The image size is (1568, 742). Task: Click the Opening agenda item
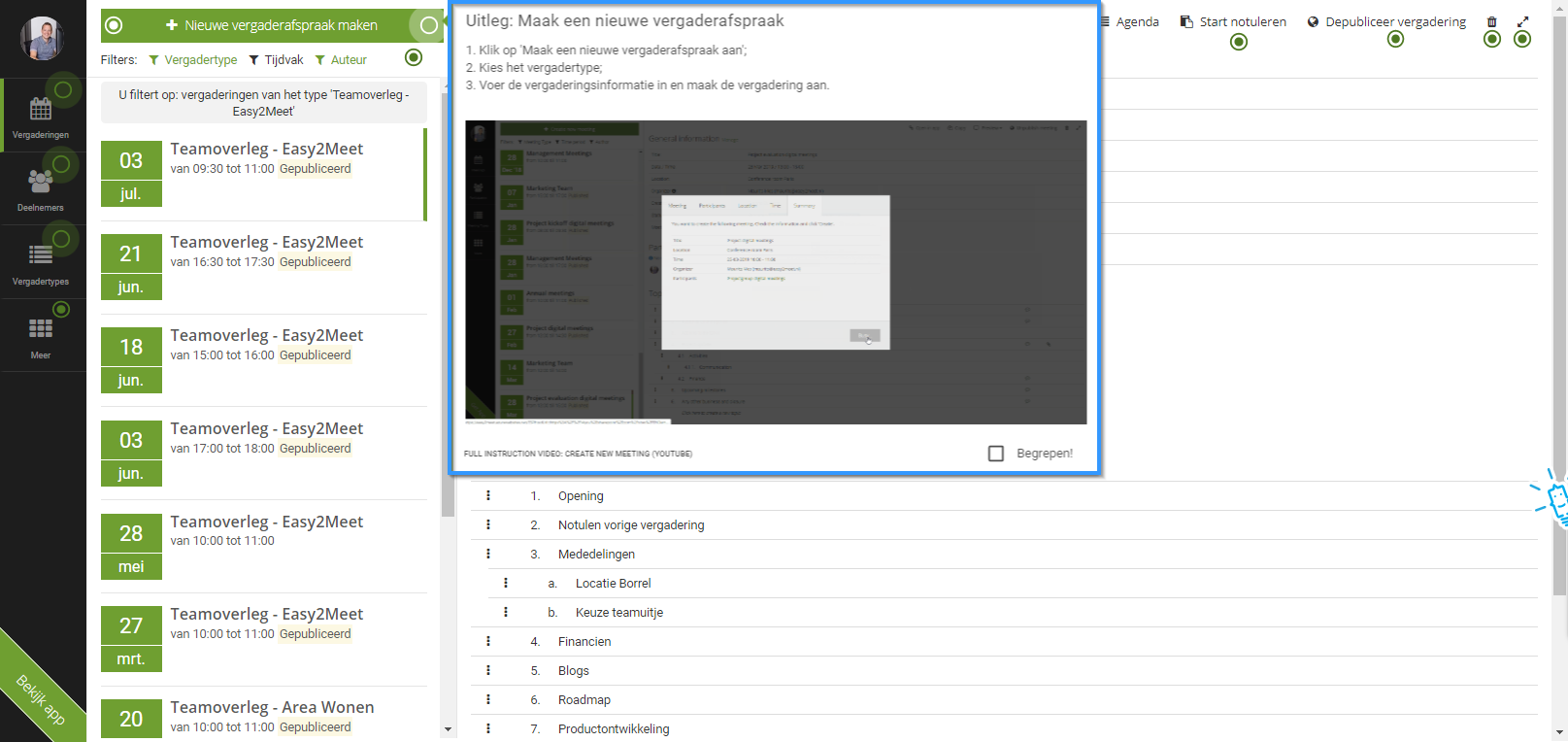pyautogui.click(x=581, y=496)
